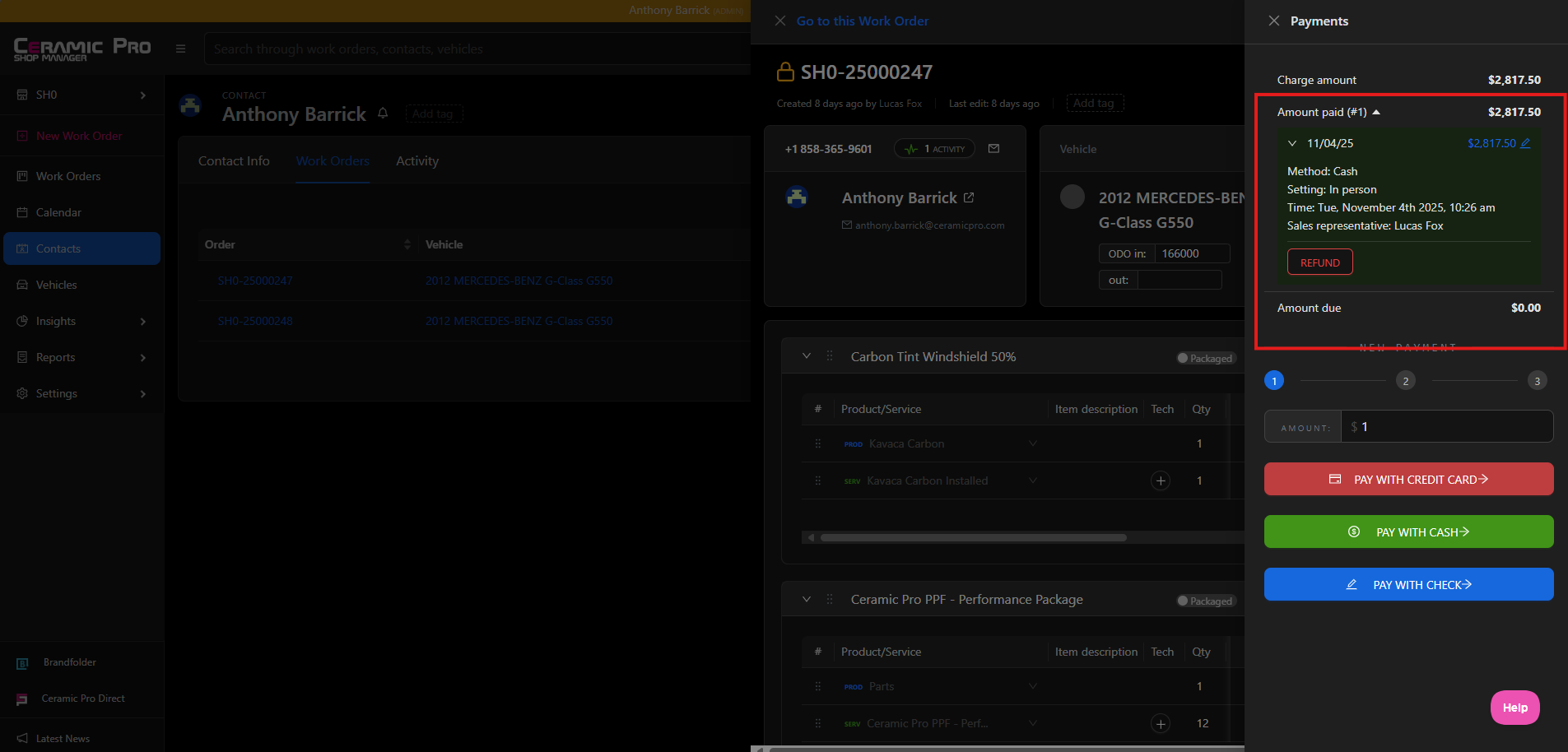This screenshot has width=1568, height=752.
Task: Switch to the Activity tab
Action: click(417, 161)
